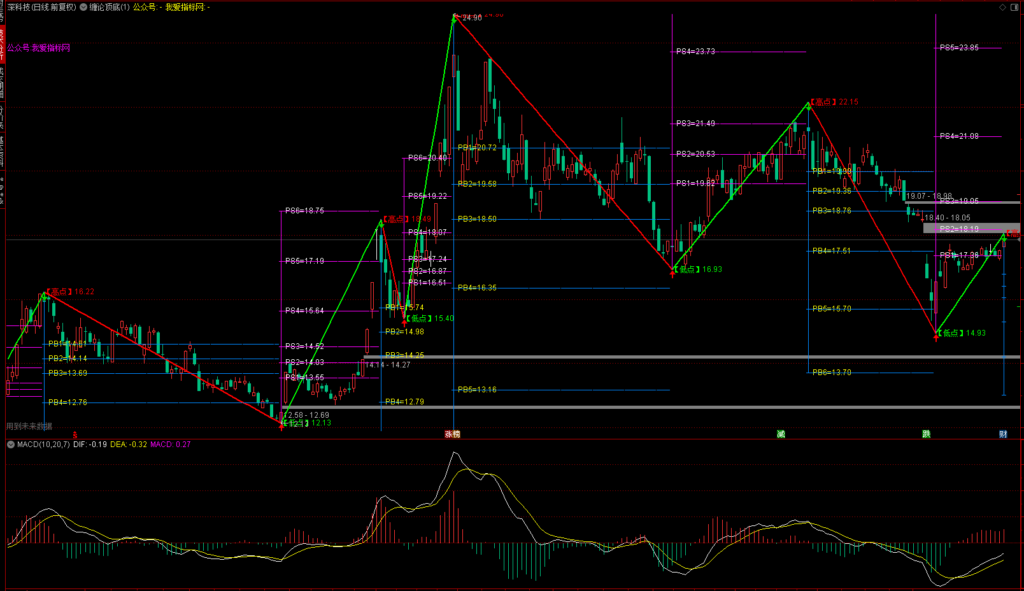Screen dimensions: 1024x591
Task: Click the PB4=12.79 level label
Action: point(404,402)
